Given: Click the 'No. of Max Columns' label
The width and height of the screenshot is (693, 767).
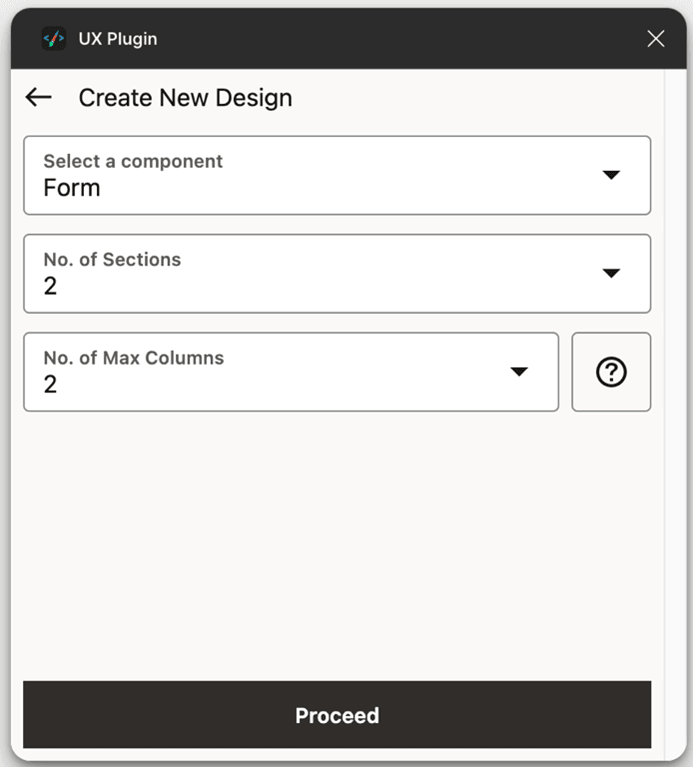Looking at the screenshot, I should [x=133, y=357].
